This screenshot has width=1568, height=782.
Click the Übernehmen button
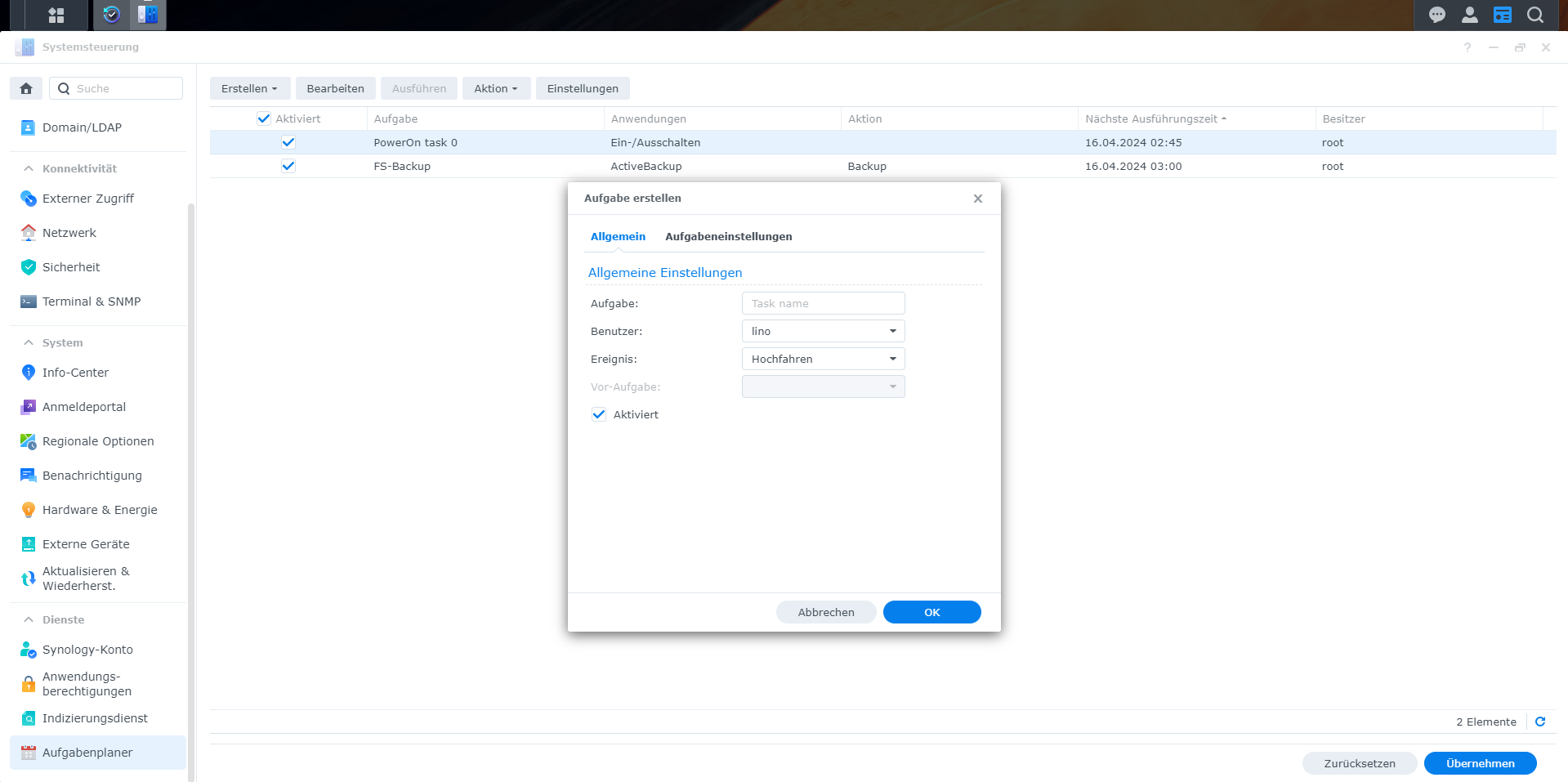(1479, 763)
